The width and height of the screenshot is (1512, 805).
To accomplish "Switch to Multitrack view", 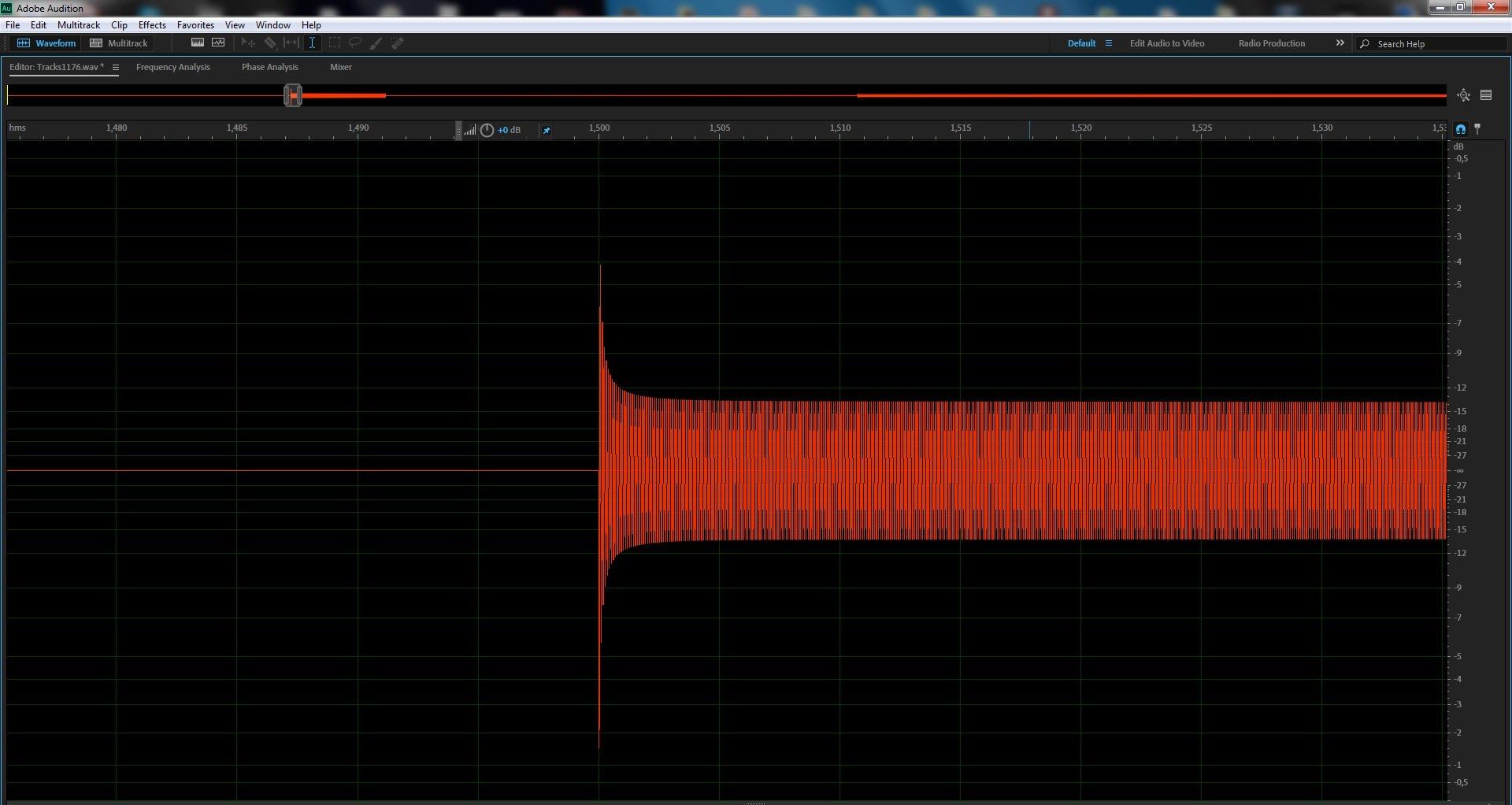I will click(119, 43).
